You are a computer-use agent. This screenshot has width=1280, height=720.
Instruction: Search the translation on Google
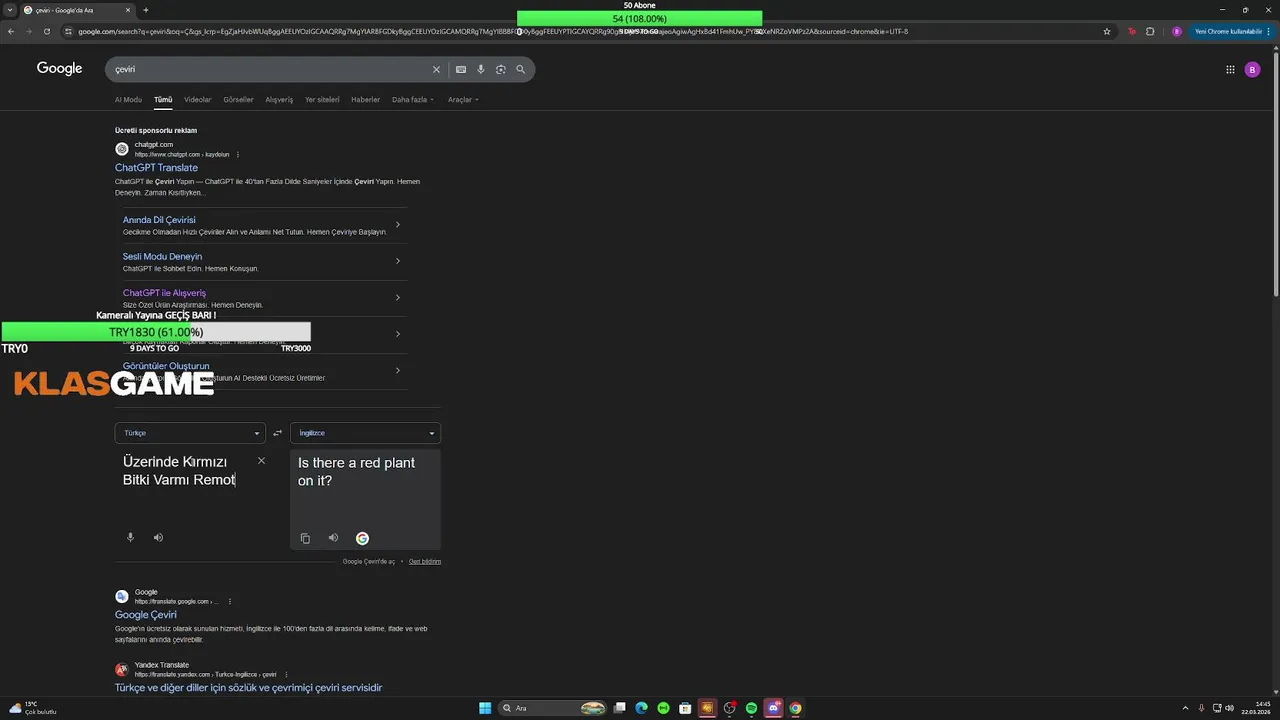tap(362, 538)
